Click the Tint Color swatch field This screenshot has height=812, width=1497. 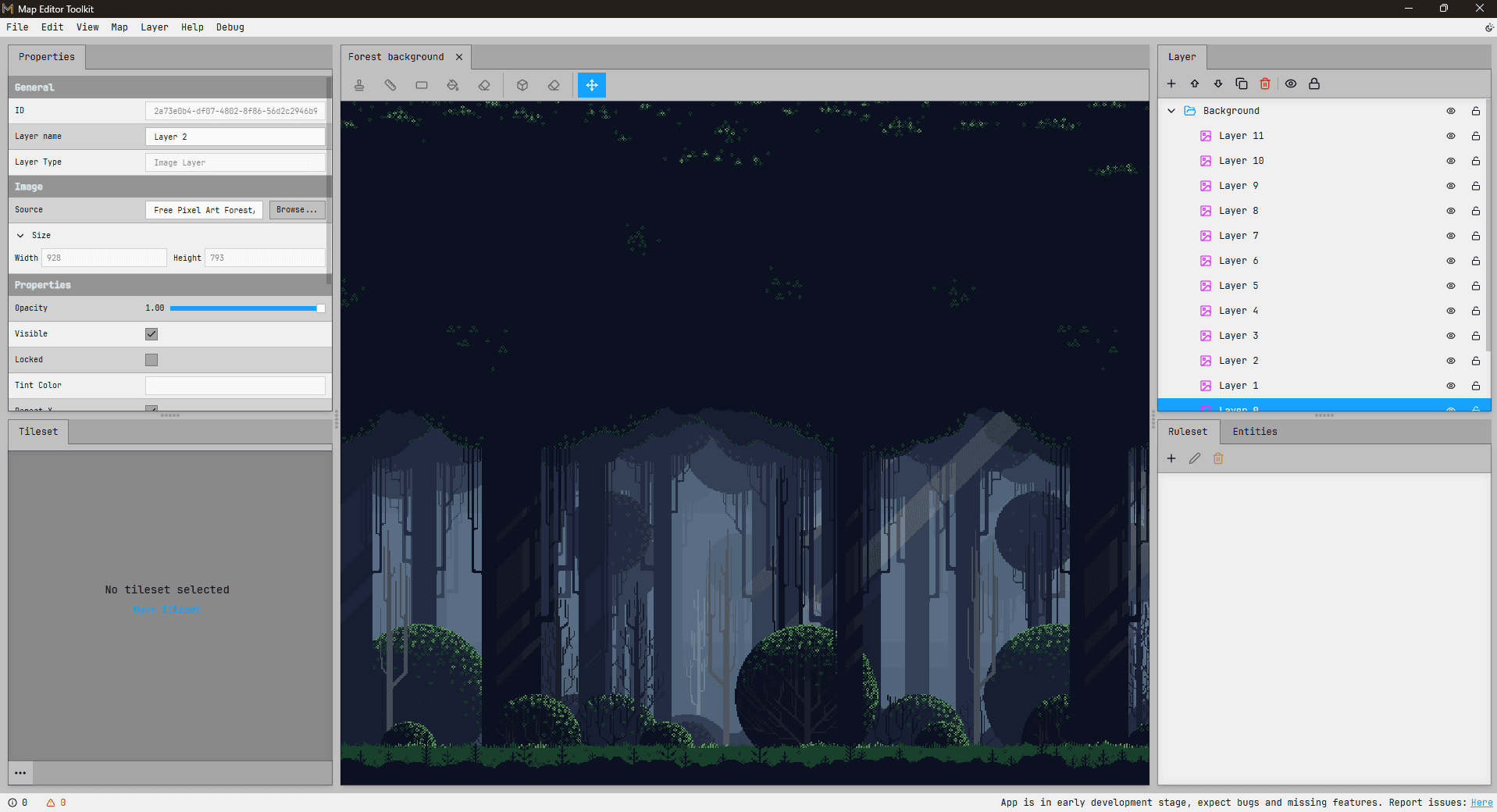click(235, 386)
